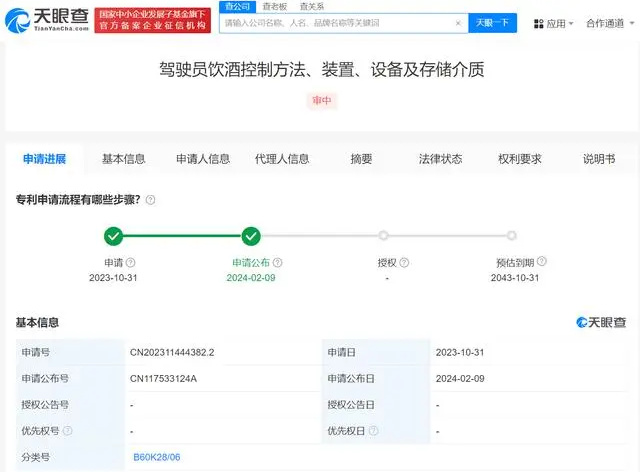The image size is (640, 472).
Task: Click the red 官方备案企业征信机构 banner
Action: (x=153, y=20)
